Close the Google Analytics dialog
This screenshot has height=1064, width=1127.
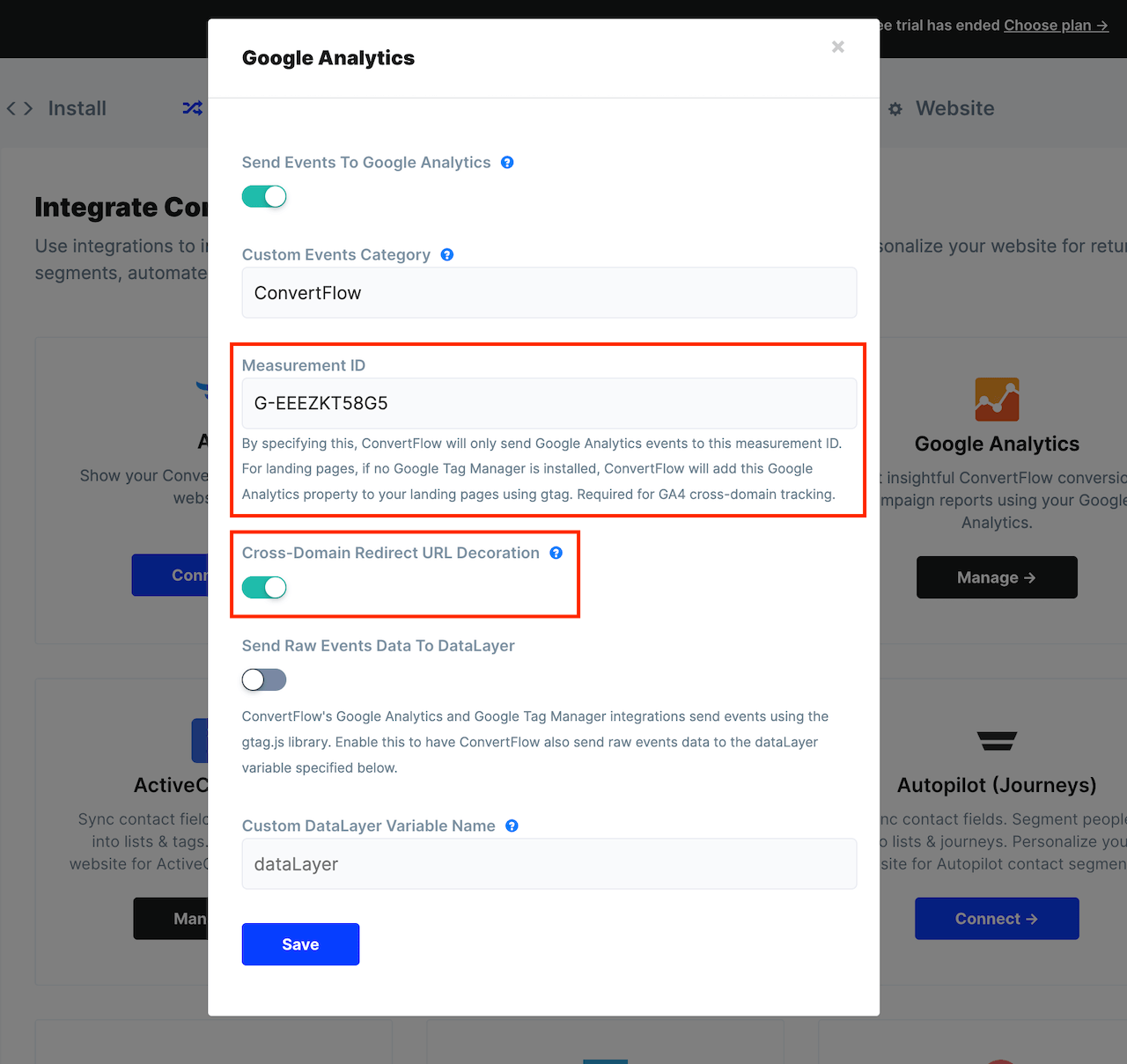[x=838, y=47]
